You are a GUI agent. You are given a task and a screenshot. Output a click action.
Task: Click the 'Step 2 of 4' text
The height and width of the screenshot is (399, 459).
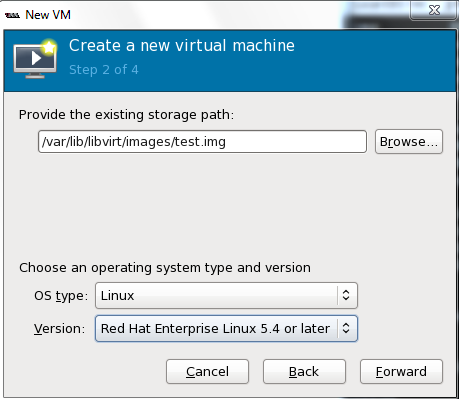coord(104,70)
